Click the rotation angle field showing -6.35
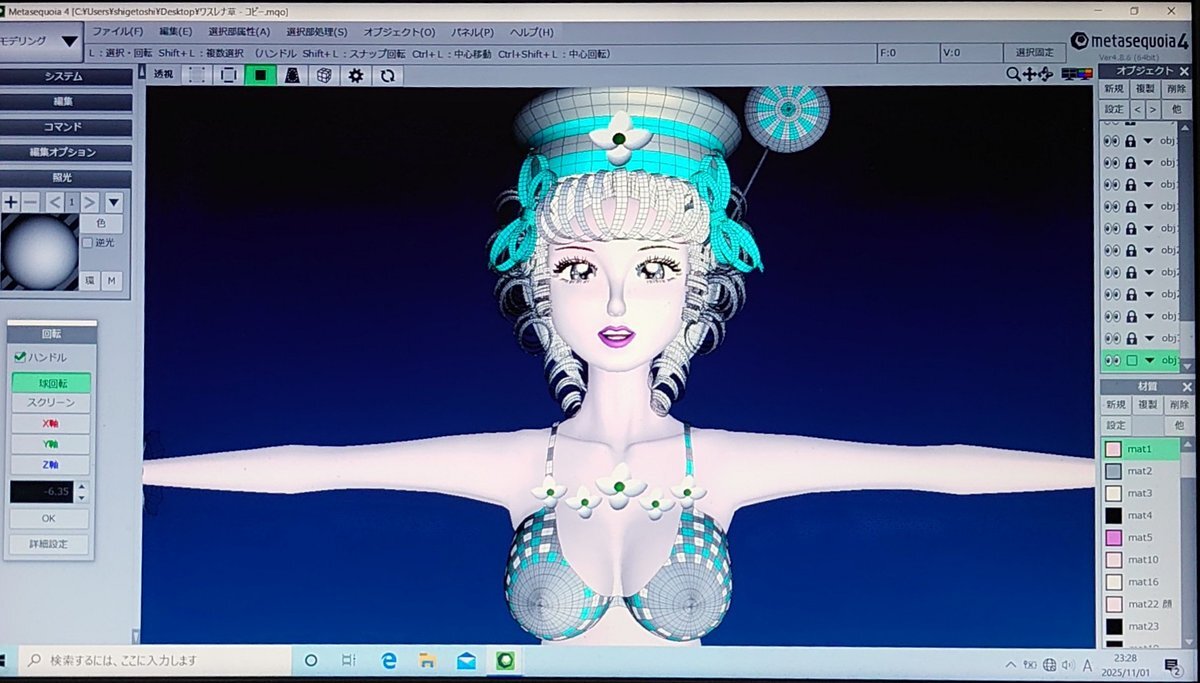Screen dimensions: 1200x683 pos(42,492)
